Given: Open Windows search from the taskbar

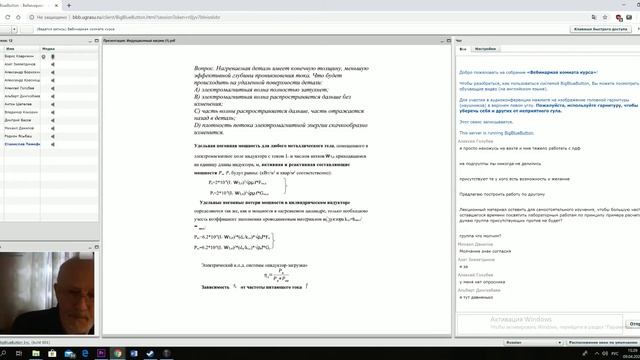Looking at the screenshot, I should [x=4, y=353].
